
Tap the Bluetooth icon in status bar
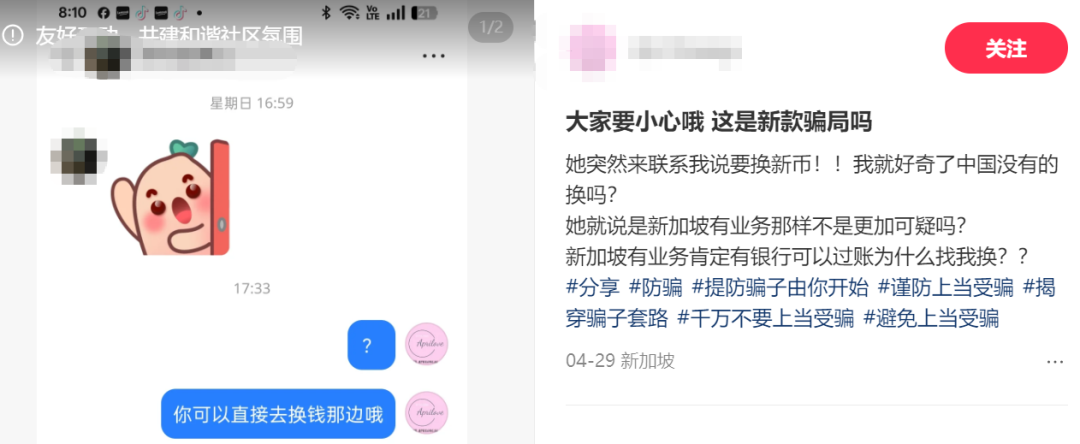click(326, 12)
